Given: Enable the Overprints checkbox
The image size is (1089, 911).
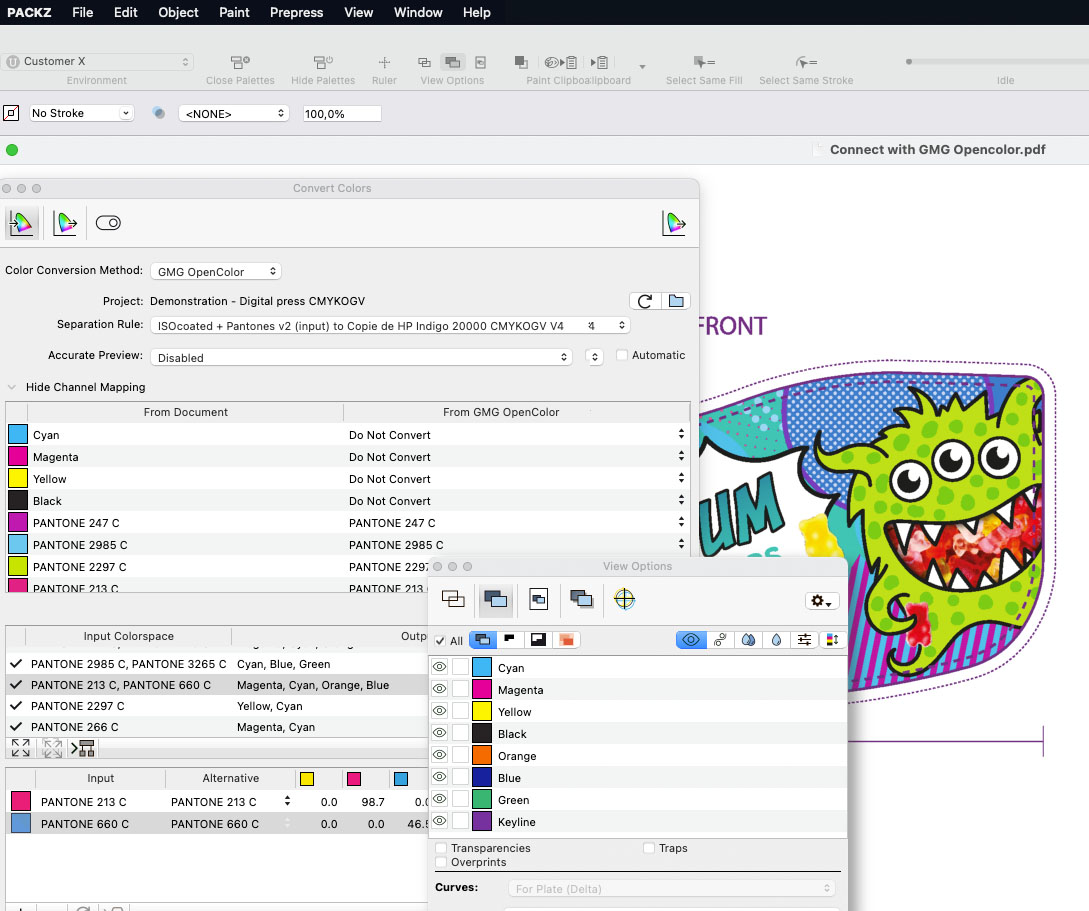Looking at the screenshot, I should pyautogui.click(x=441, y=862).
